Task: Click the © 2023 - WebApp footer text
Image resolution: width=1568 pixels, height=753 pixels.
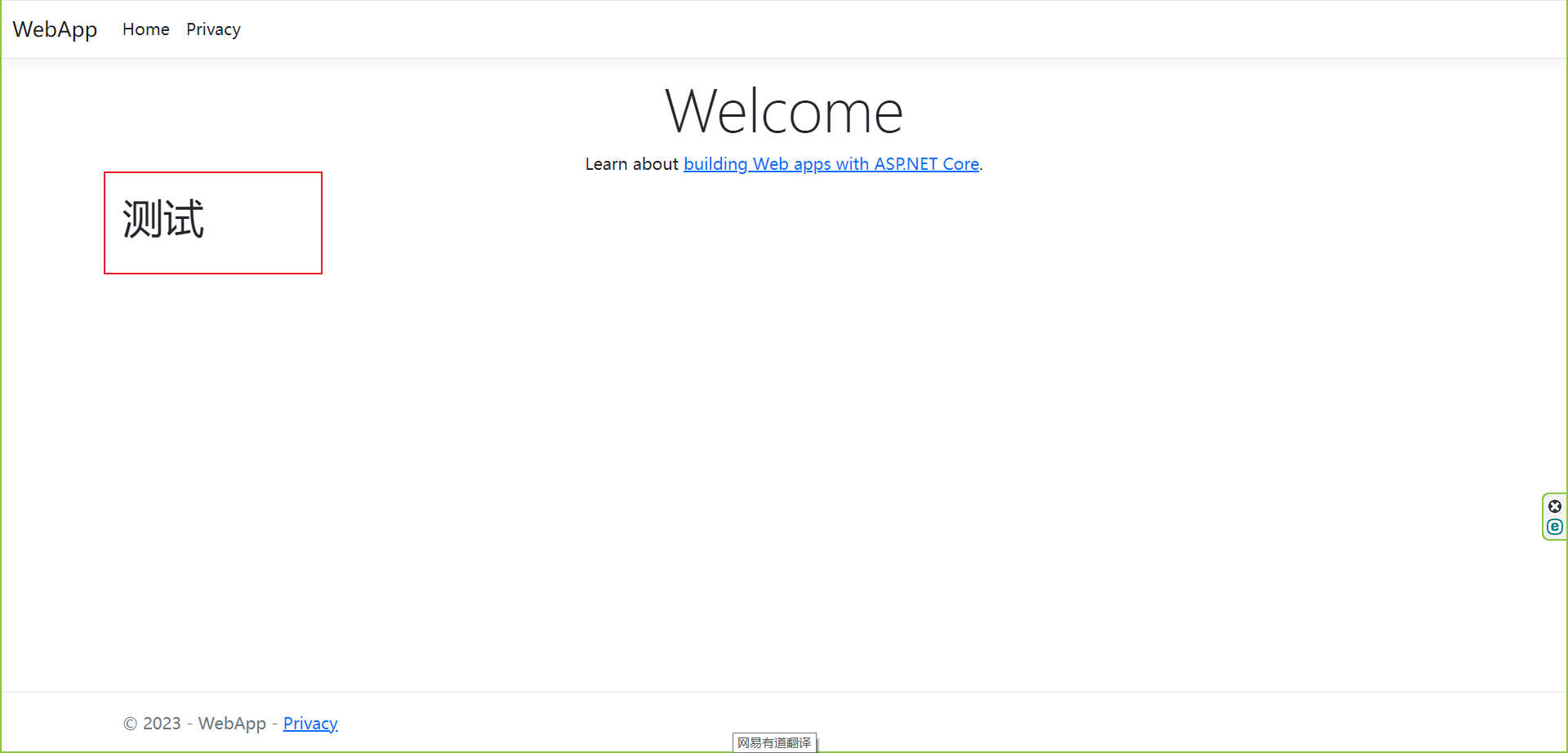Action: point(194,724)
